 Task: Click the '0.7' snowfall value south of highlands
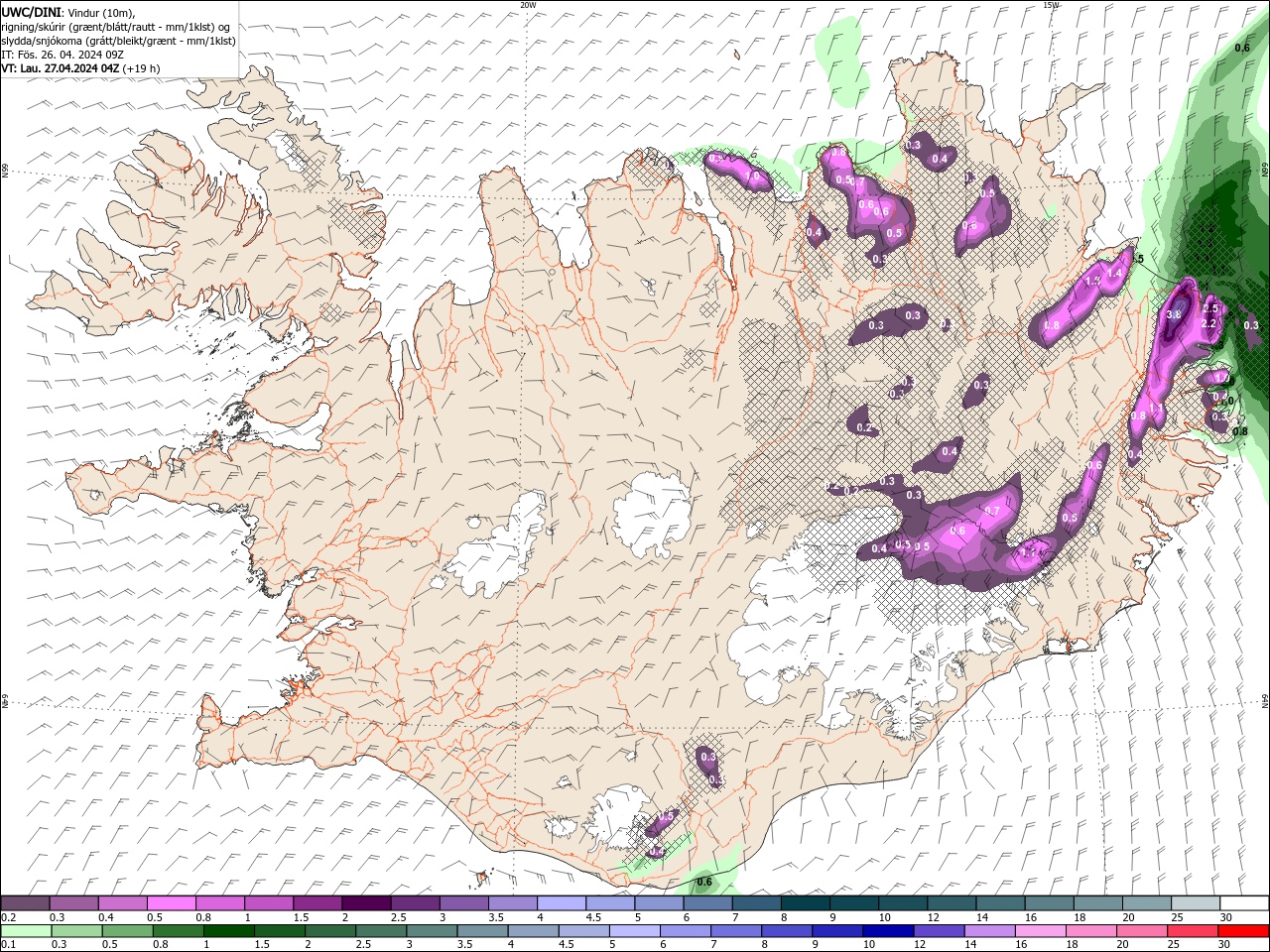pos(991,512)
